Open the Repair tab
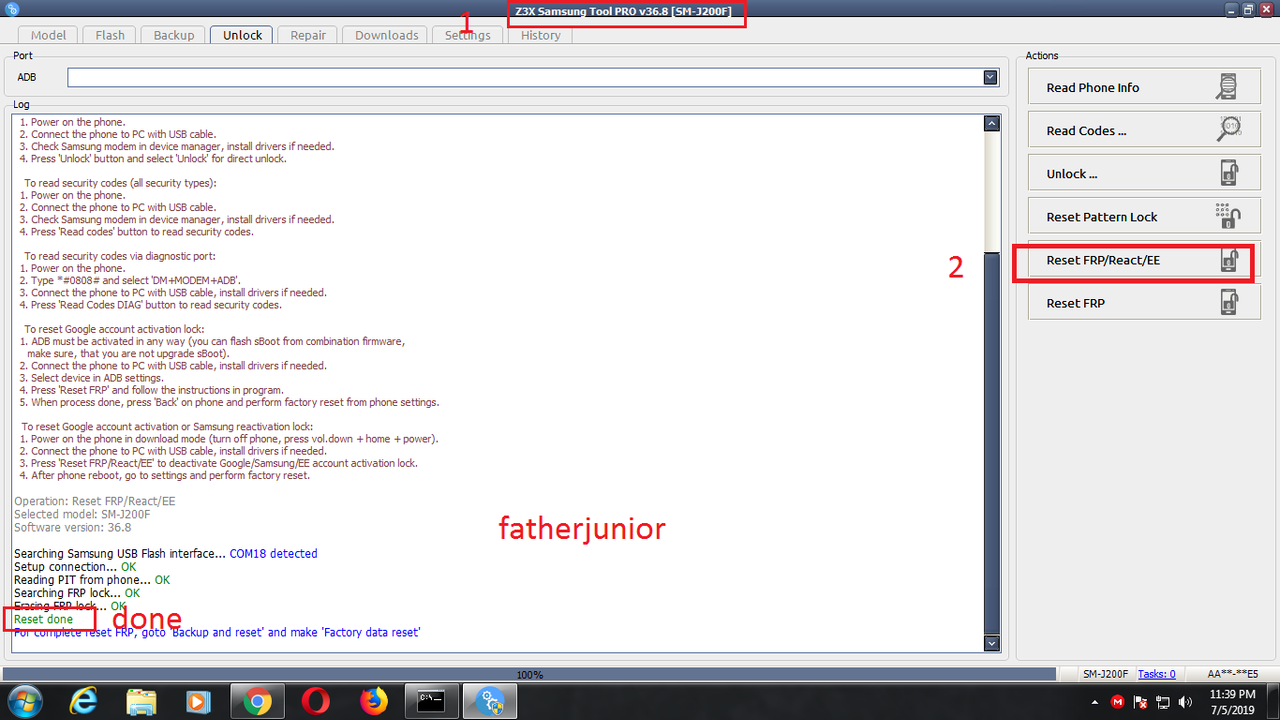Image resolution: width=1280 pixels, height=720 pixels. pos(308,35)
